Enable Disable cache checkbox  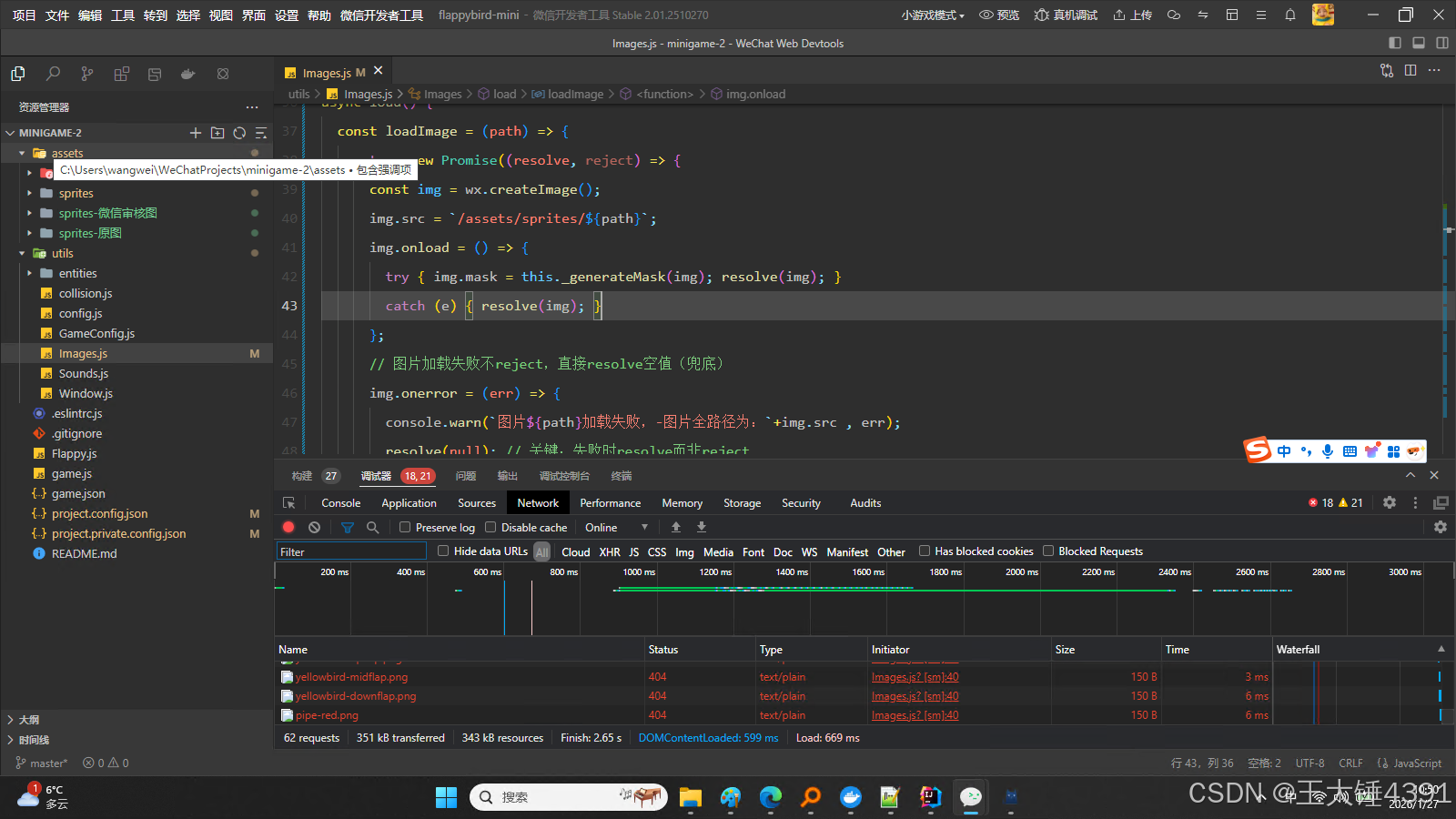(x=490, y=527)
